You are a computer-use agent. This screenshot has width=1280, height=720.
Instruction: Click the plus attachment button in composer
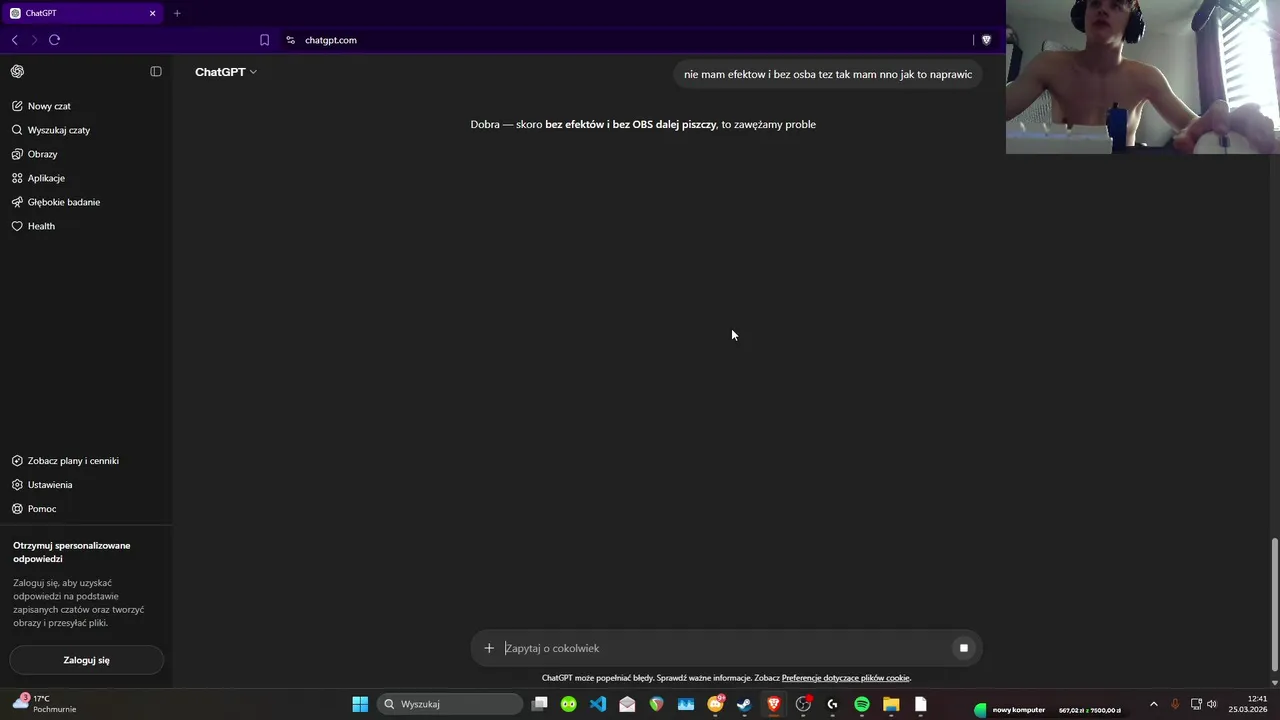(x=489, y=648)
